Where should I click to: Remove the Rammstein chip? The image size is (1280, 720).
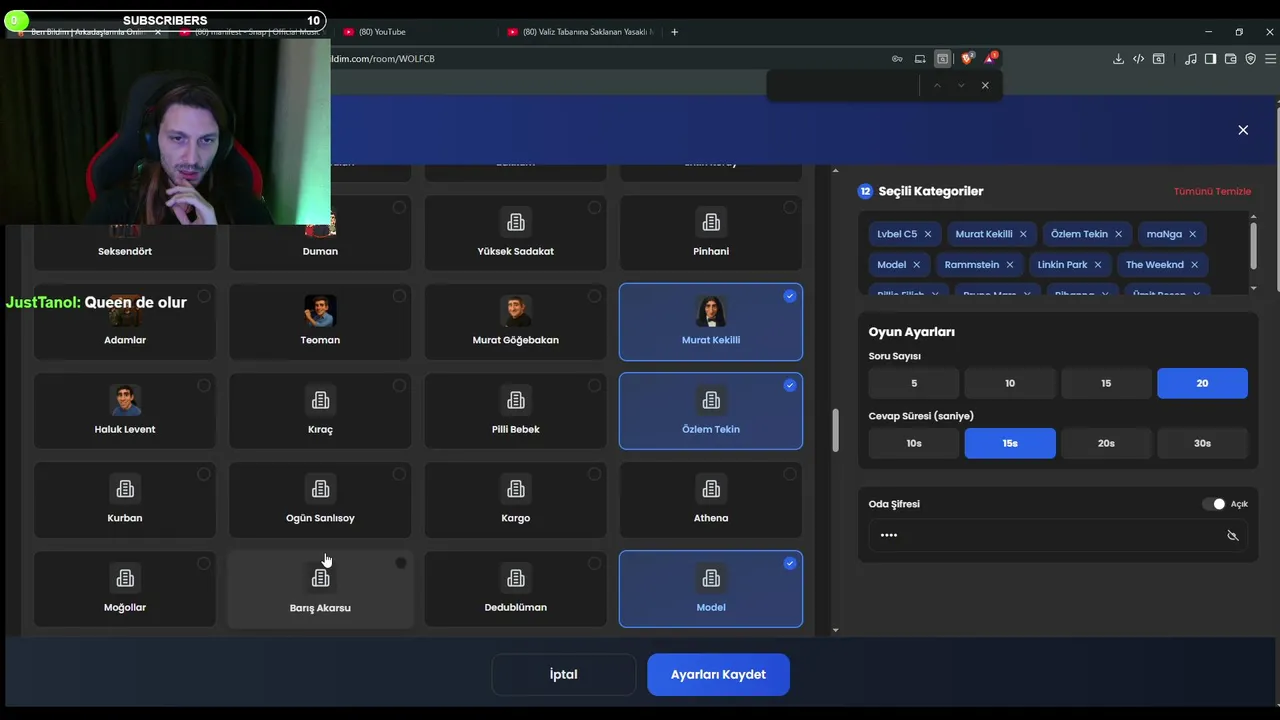(x=1010, y=265)
